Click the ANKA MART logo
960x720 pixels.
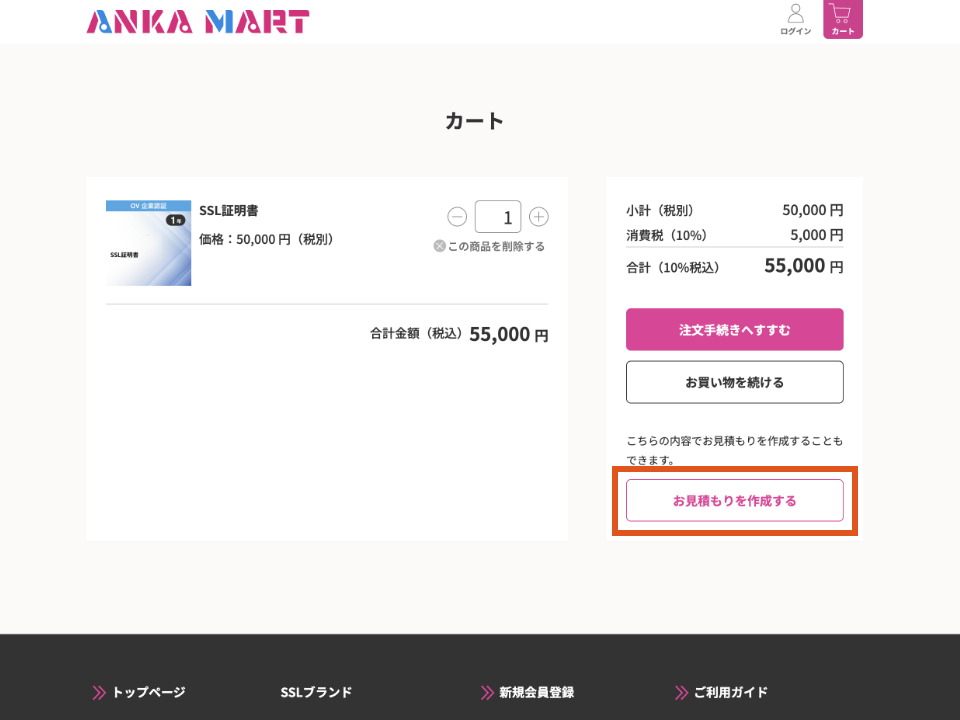click(x=198, y=21)
